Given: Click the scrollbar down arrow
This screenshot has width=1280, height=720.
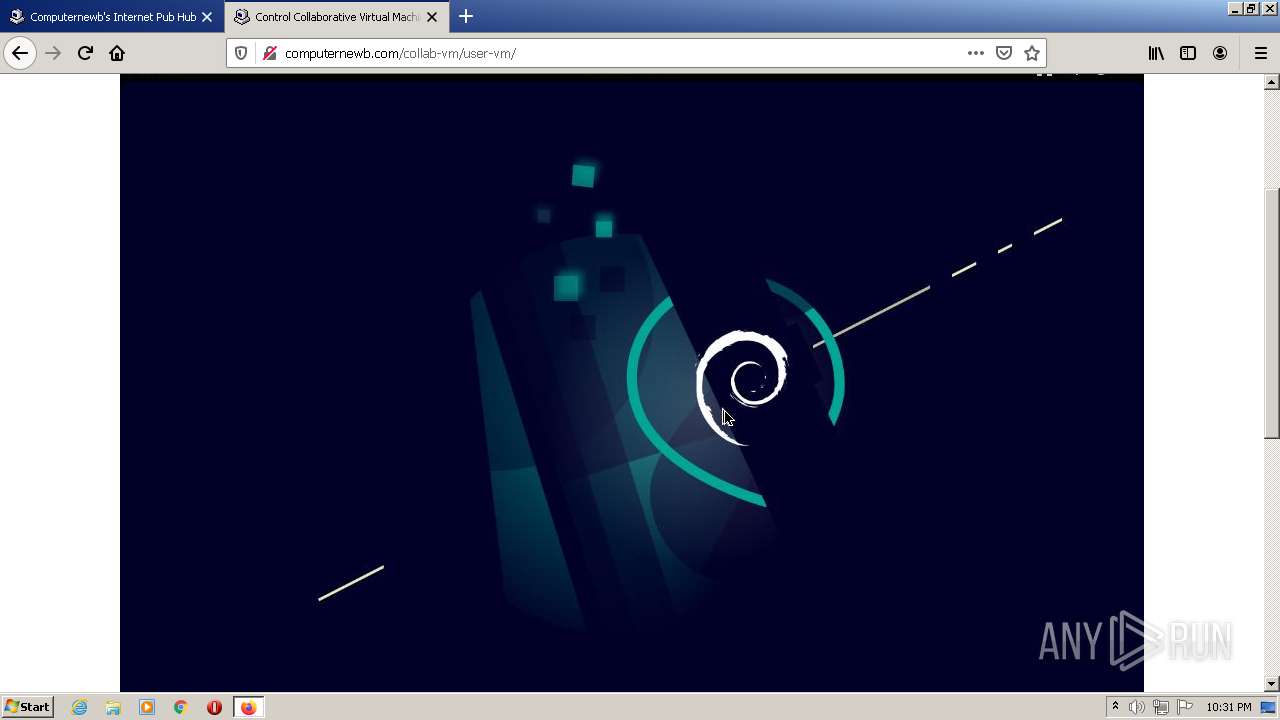Looking at the screenshot, I should 1271,684.
